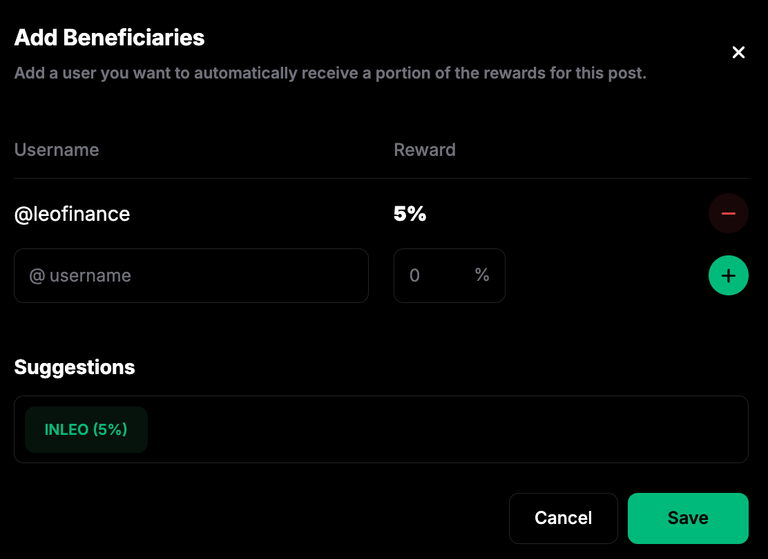Click the Suggestions heading
The image size is (768, 559).
74,367
